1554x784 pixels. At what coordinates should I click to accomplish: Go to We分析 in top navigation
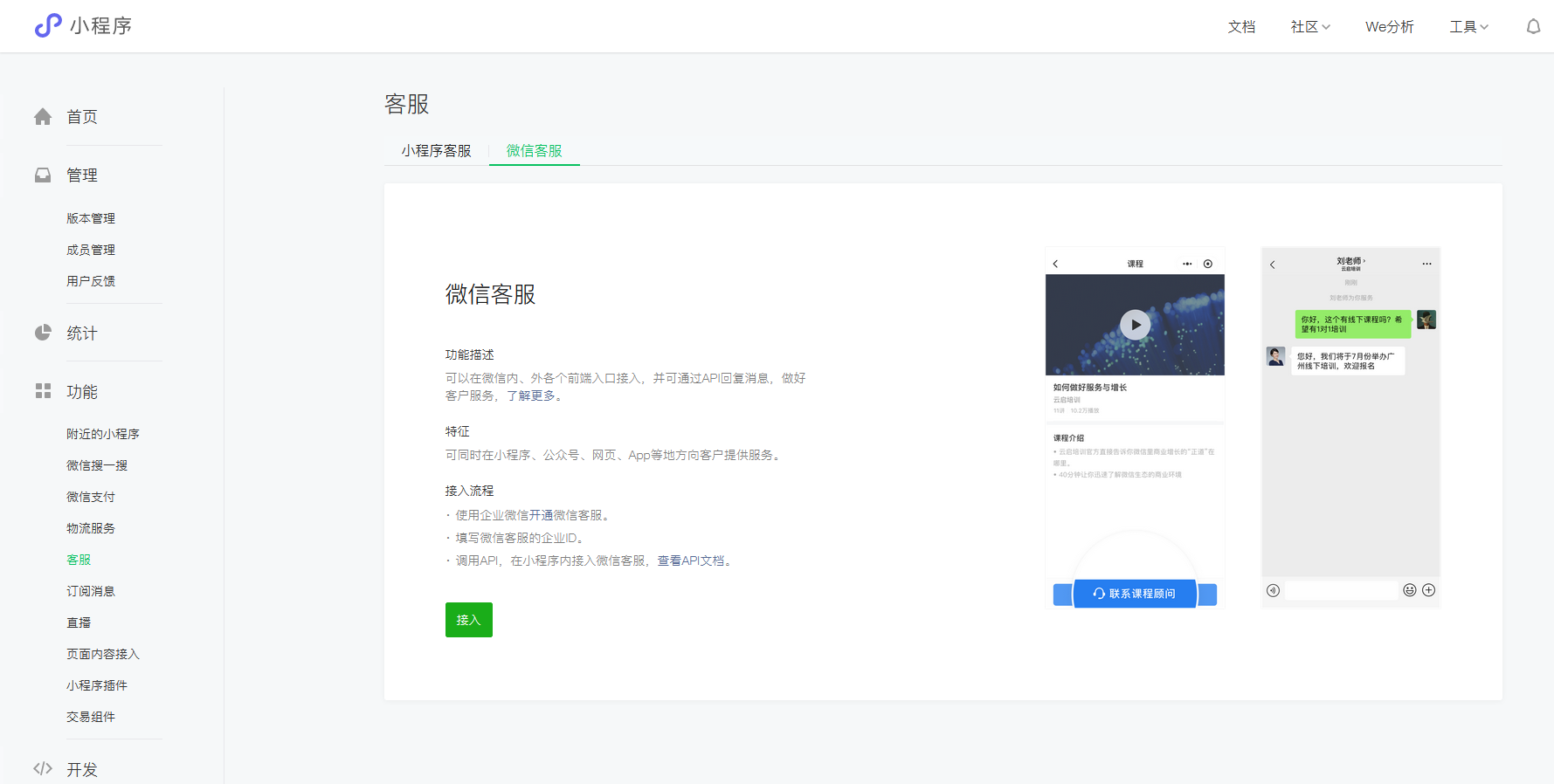pos(1389,27)
